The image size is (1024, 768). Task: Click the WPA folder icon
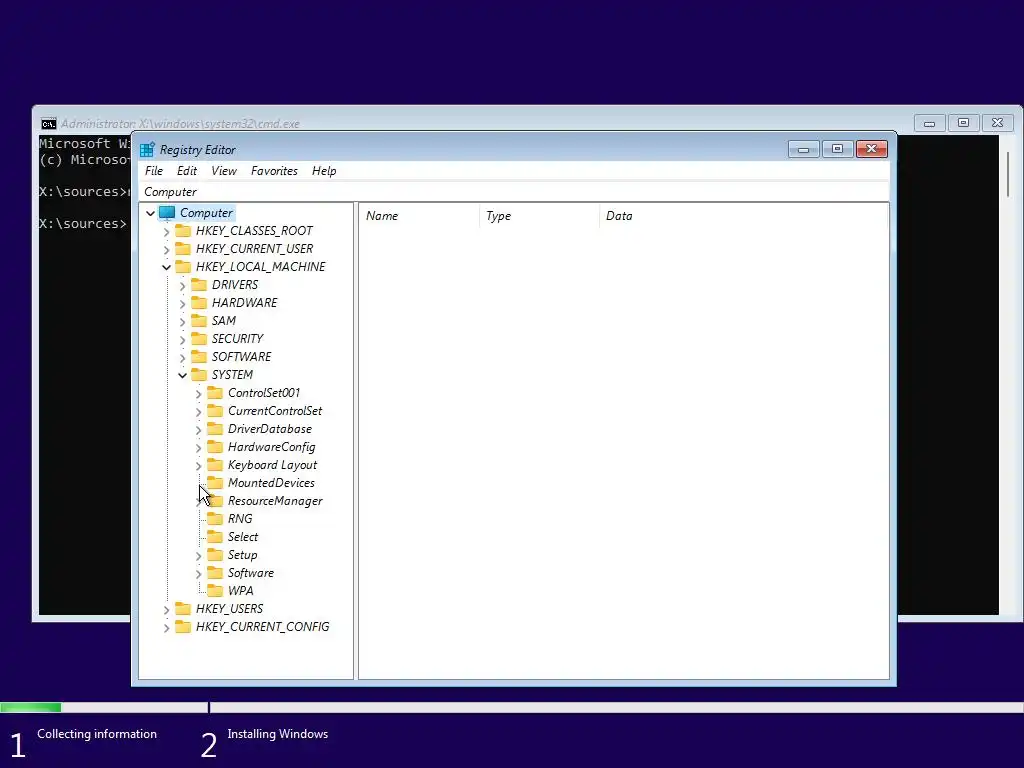point(215,590)
